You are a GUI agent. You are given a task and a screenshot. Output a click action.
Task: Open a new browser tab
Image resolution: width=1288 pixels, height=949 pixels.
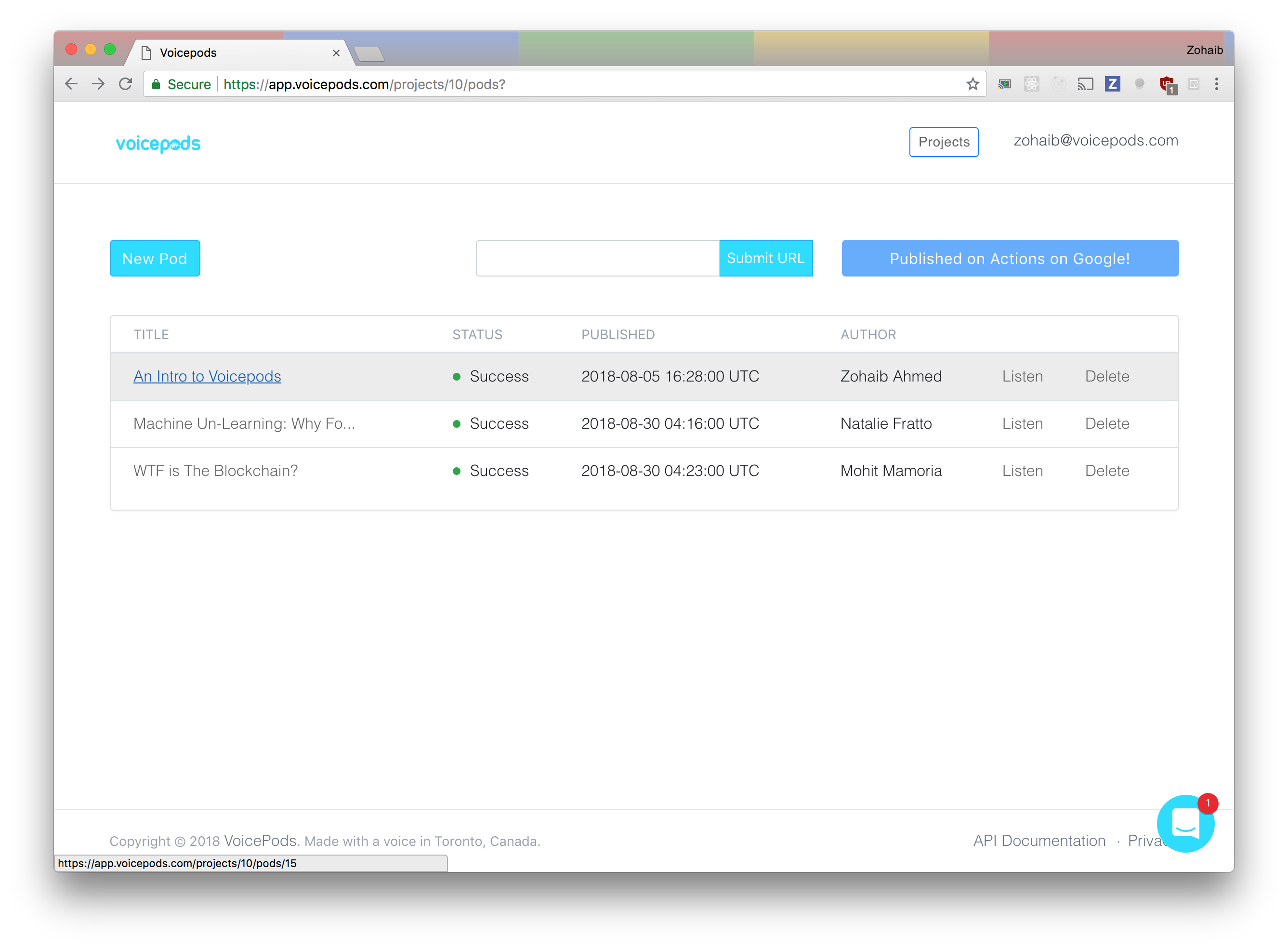point(369,54)
